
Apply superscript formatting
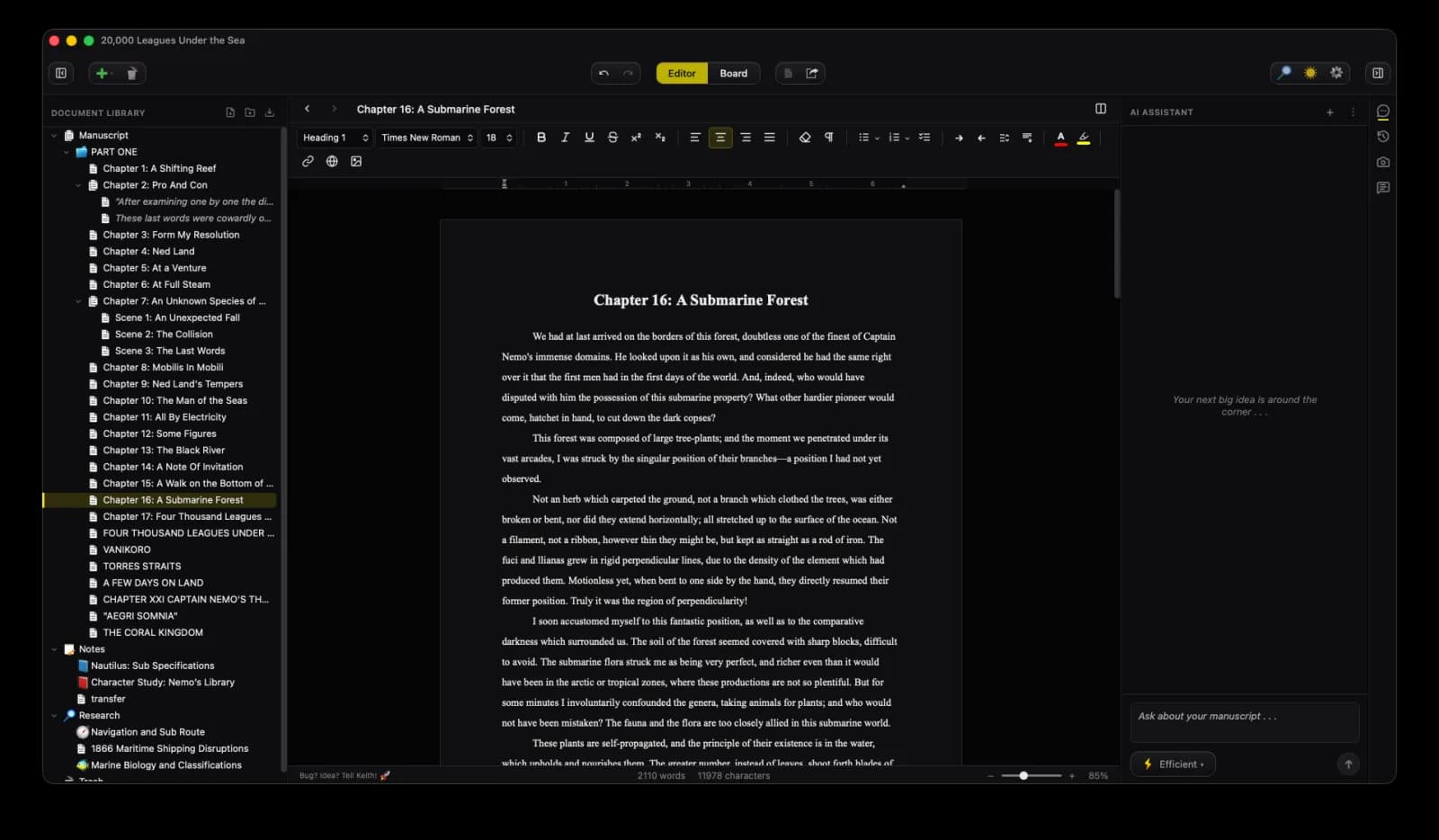[636, 138]
